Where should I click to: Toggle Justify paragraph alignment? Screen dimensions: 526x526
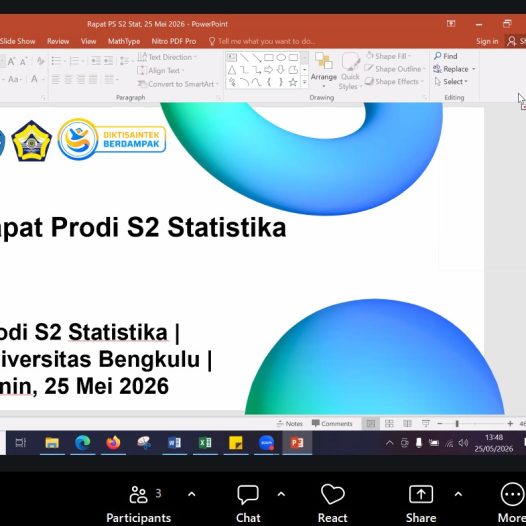93,80
